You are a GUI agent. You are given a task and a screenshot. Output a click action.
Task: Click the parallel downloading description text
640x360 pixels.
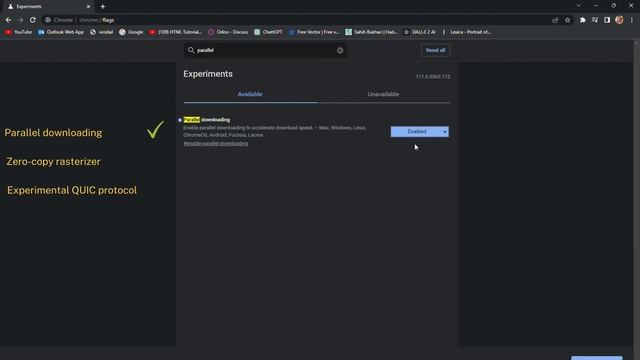tap(275, 131)
